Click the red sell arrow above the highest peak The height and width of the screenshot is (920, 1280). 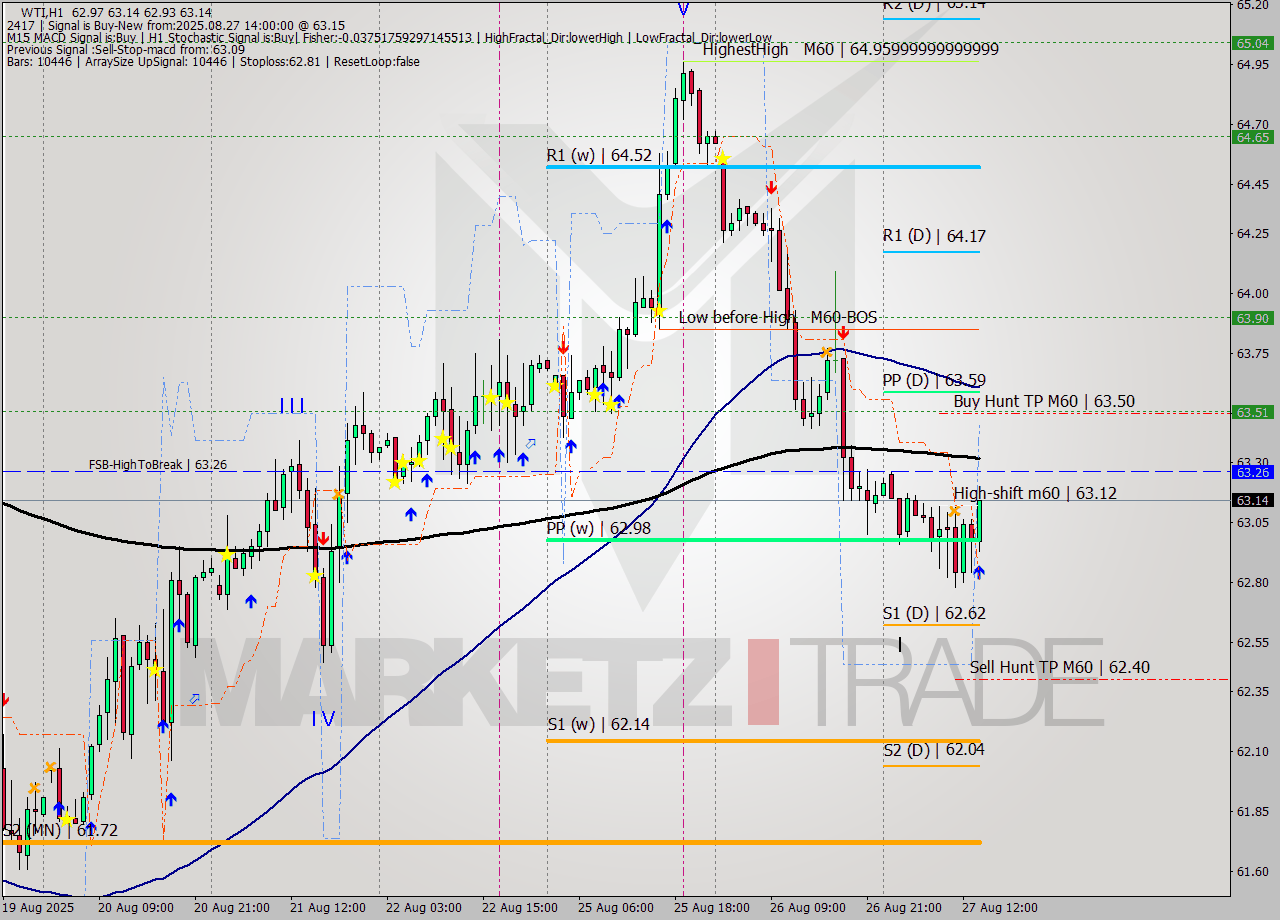[771, 188]
